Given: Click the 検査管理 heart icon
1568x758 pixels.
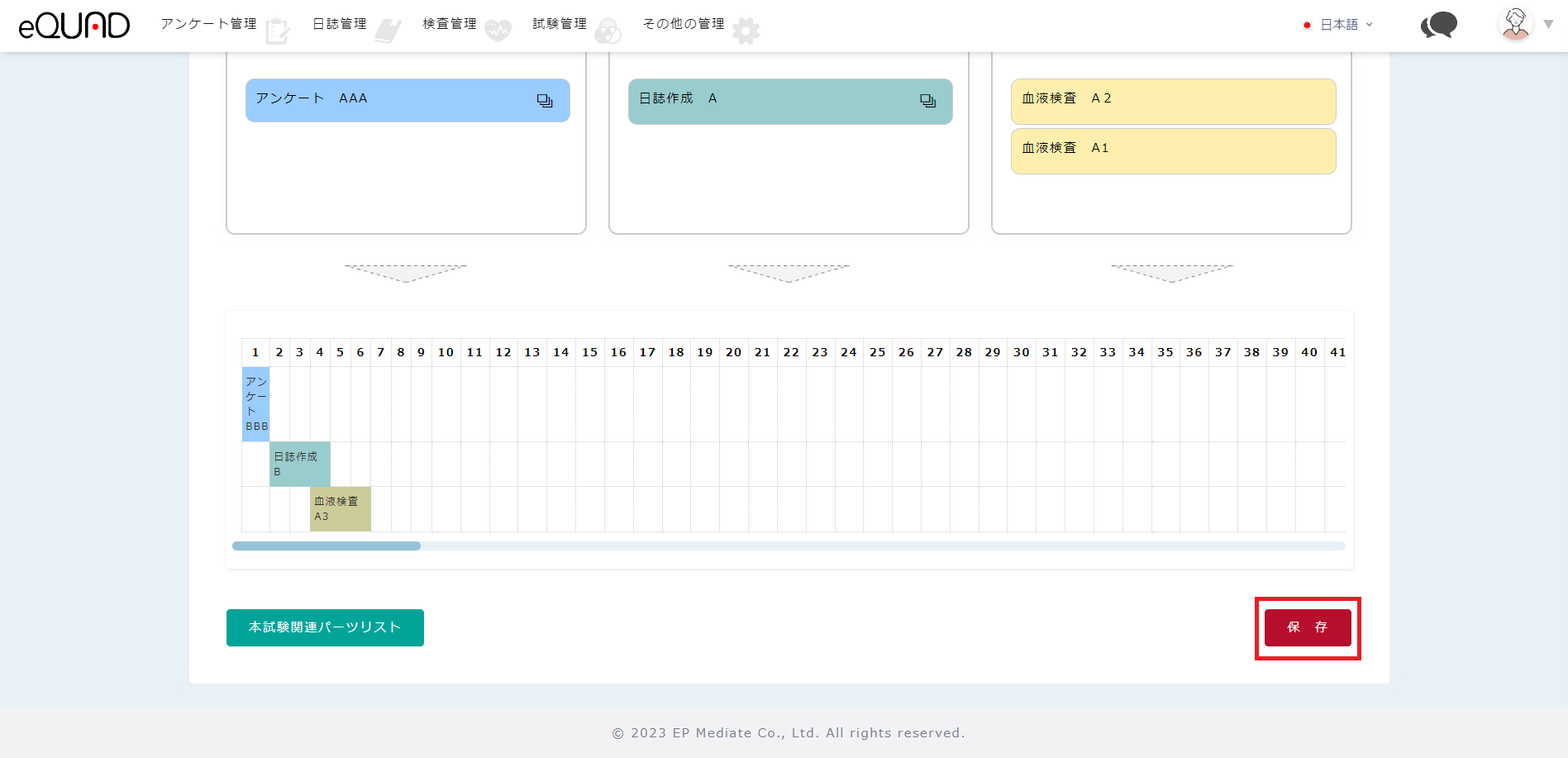Looking at the screenshot, I should pyautogui.click(x=498, y=31).
